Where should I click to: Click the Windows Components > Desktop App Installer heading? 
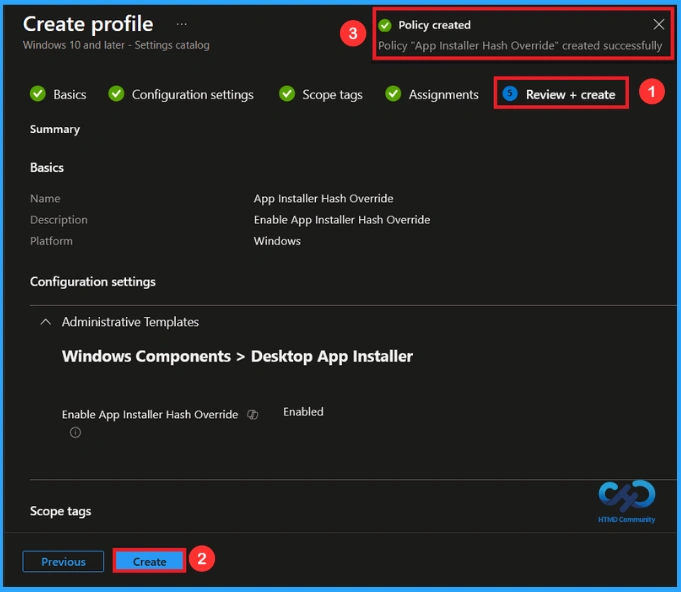237,357
